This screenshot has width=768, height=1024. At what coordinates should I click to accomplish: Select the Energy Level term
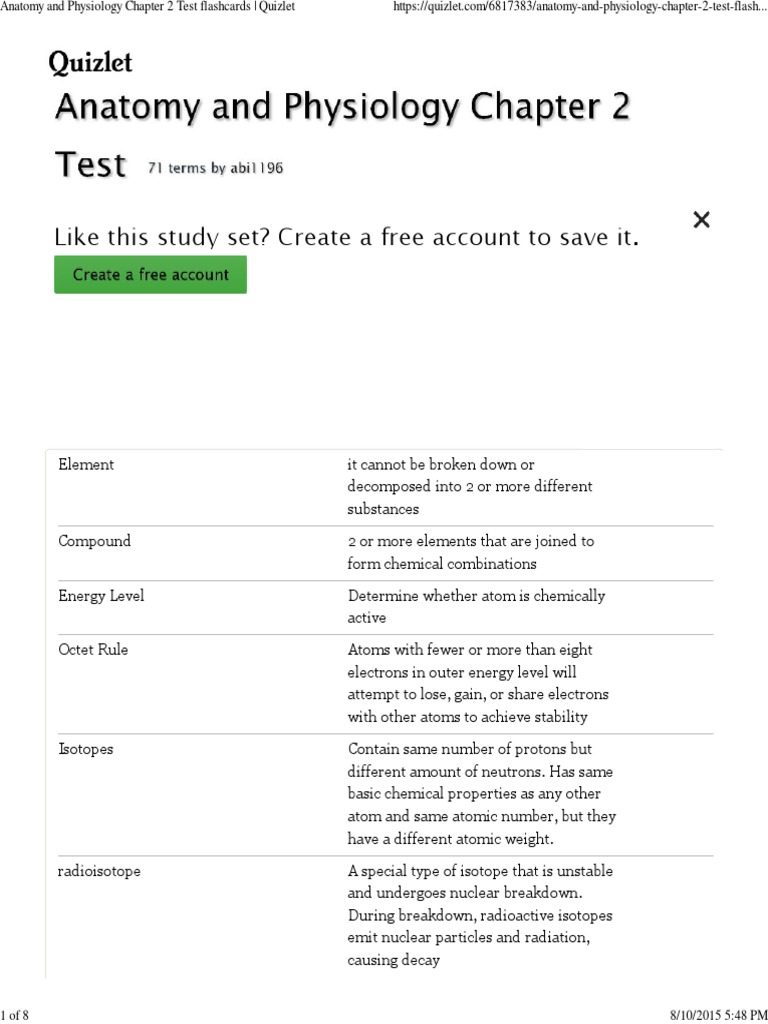101,596
